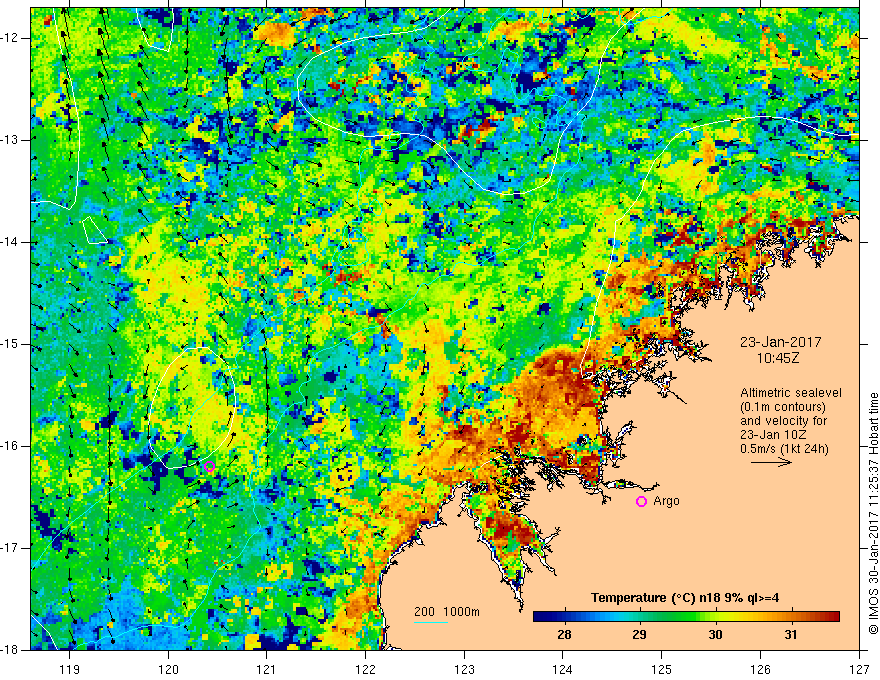
Task: Click the latitude axis label -13
Action: [x=10, y=140]
